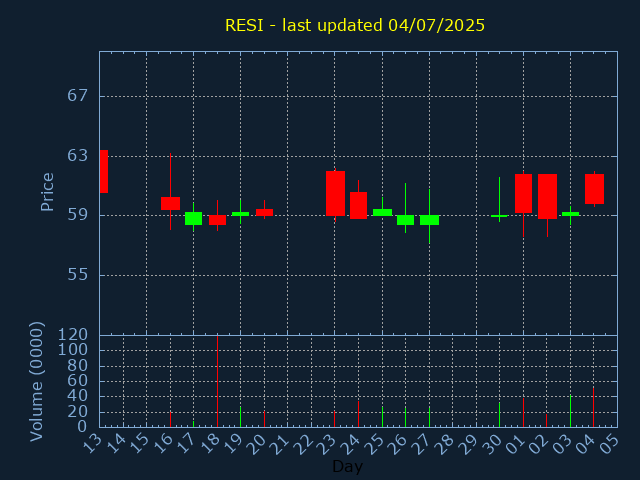The image size is (640, 480).
Task: Click price tick label 59
Action: tap(78, 215)
